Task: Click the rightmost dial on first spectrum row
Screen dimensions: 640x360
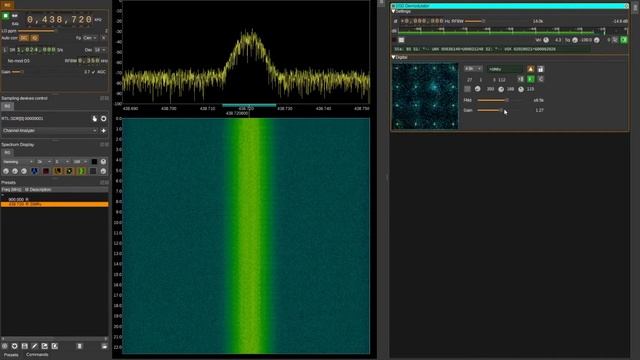Action: click(x=104, y=162)
